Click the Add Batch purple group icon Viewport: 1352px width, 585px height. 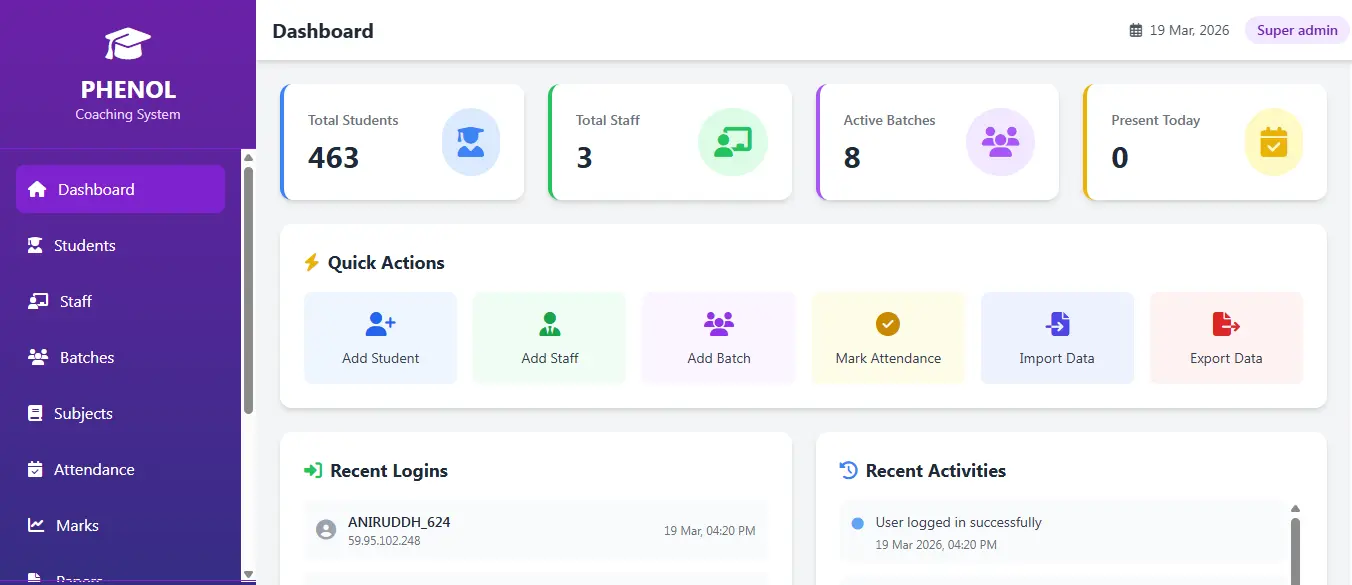point(718,324)
